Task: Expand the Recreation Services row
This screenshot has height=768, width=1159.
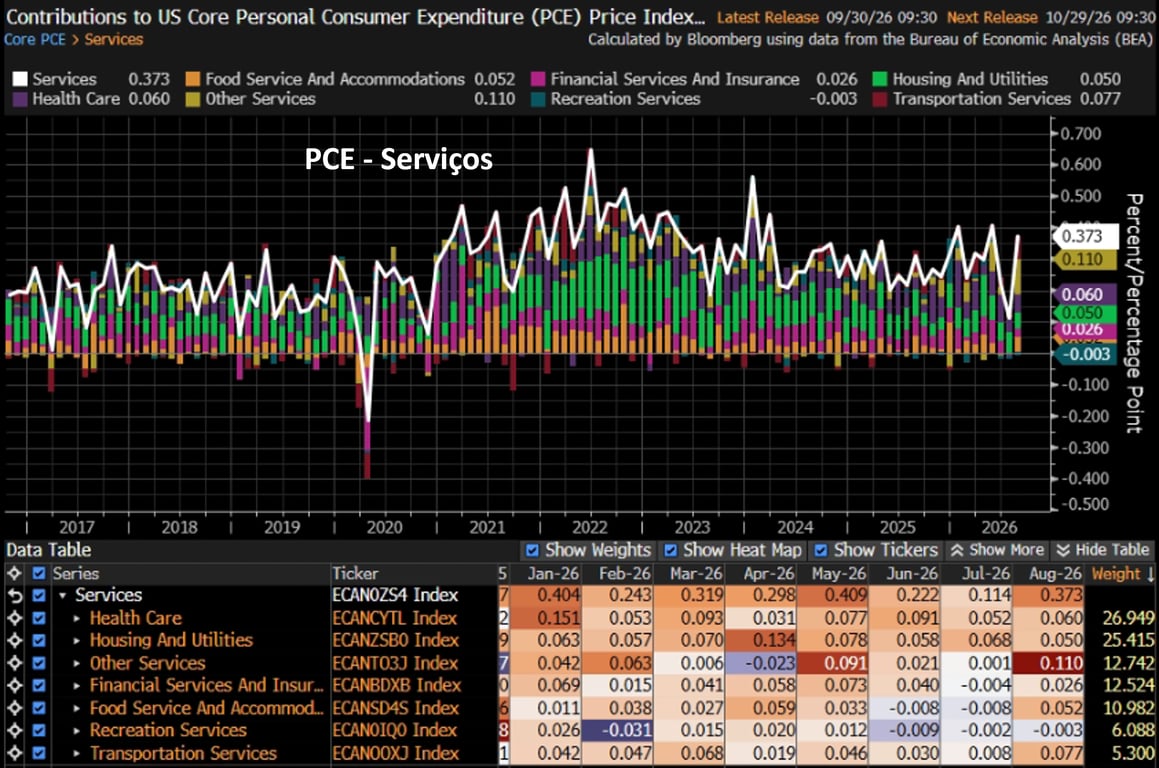Action: [77, 730]
